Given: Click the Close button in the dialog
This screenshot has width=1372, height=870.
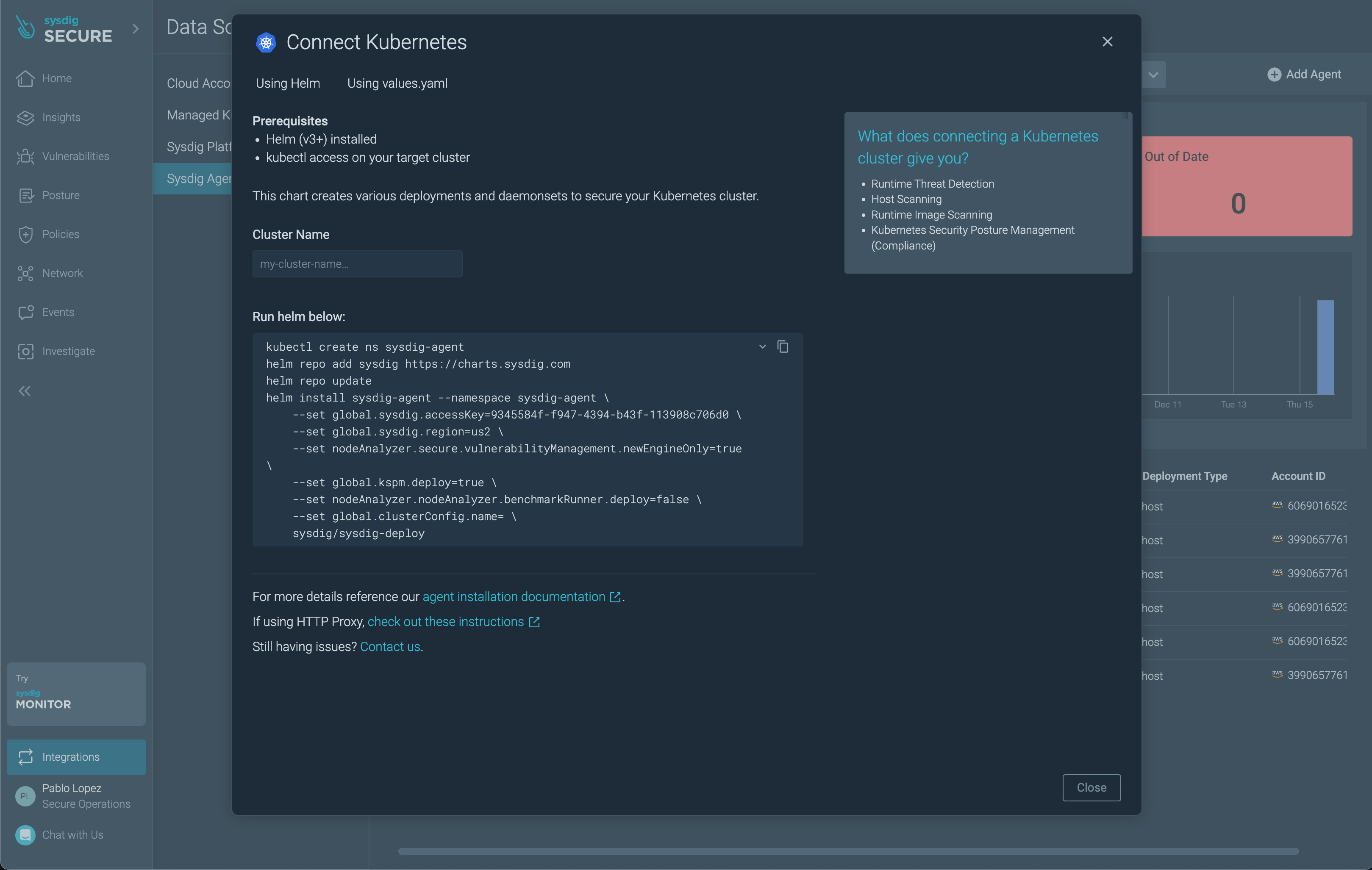Looking at the screenshot, I should tap(1091, 787).
